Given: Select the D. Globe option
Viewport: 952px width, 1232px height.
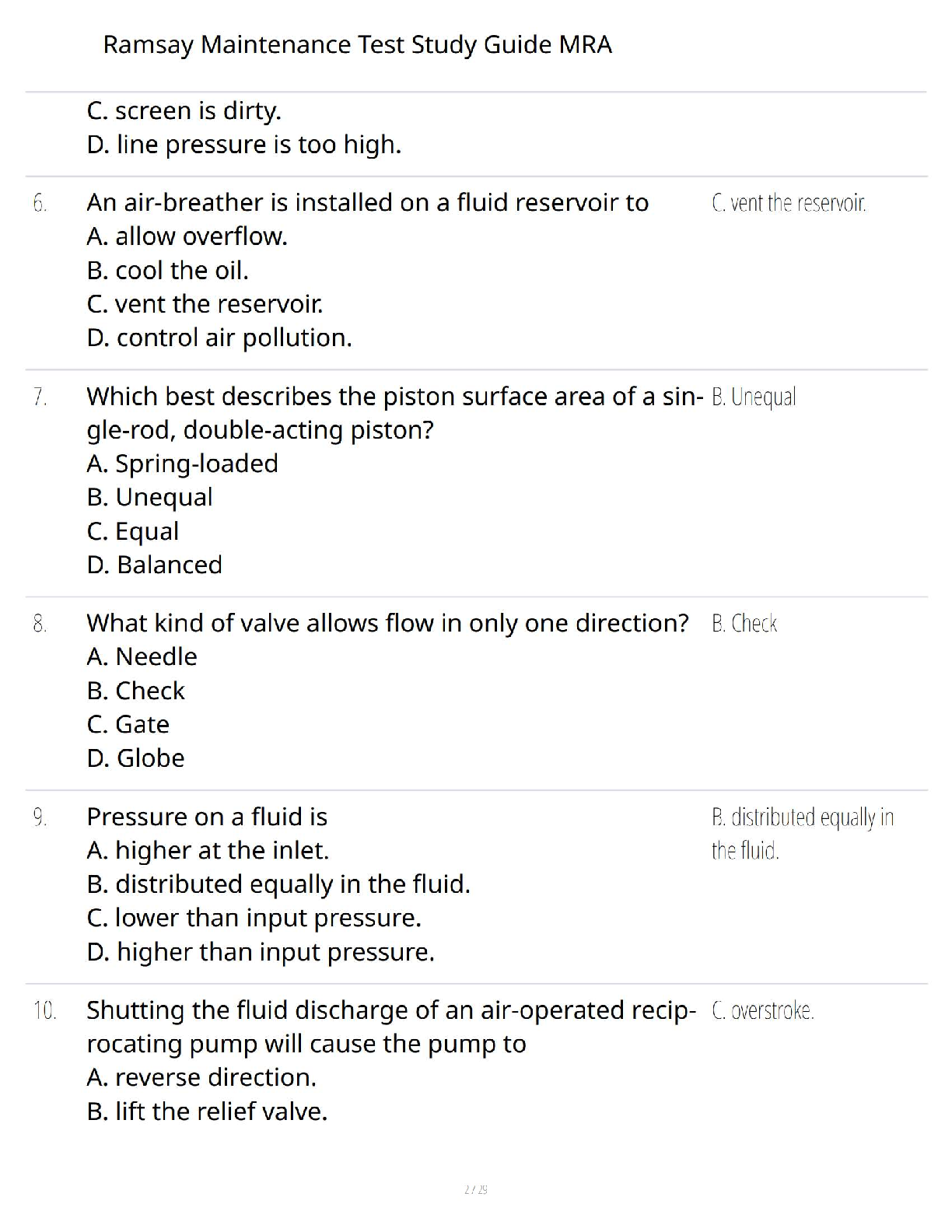Looking at the screenshot, I should click(x=136, y=758).
